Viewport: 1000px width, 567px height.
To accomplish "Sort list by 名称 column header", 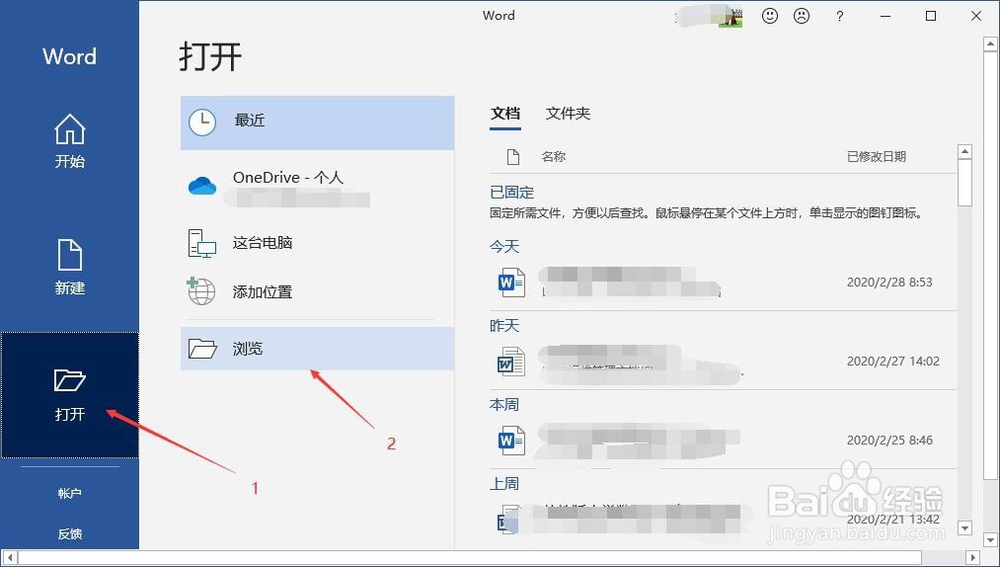I will pos(553,157).
